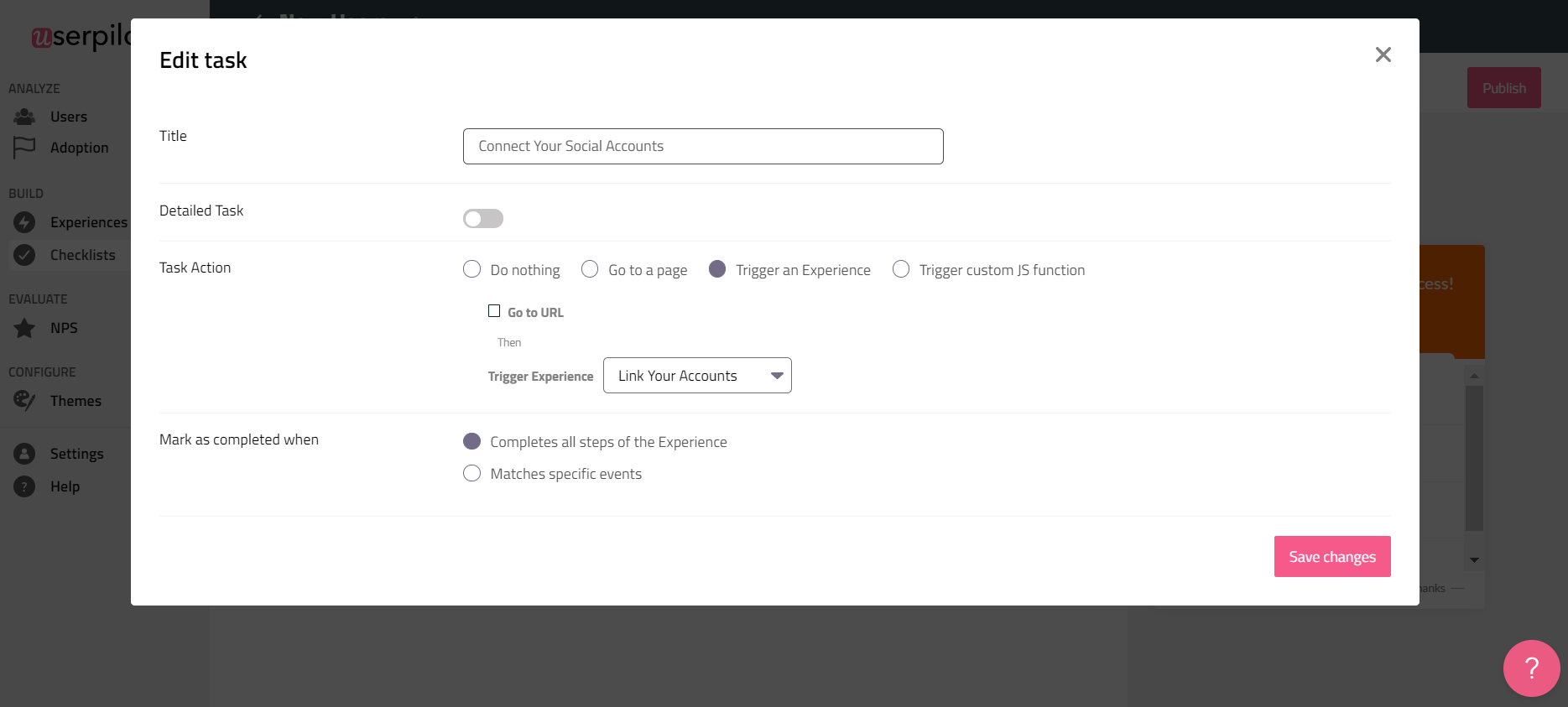Image resolution: width=1568 pixels, height=707 pixels.
Task: Click the Checklists checkmark icon
Action: tap(24, 255)
